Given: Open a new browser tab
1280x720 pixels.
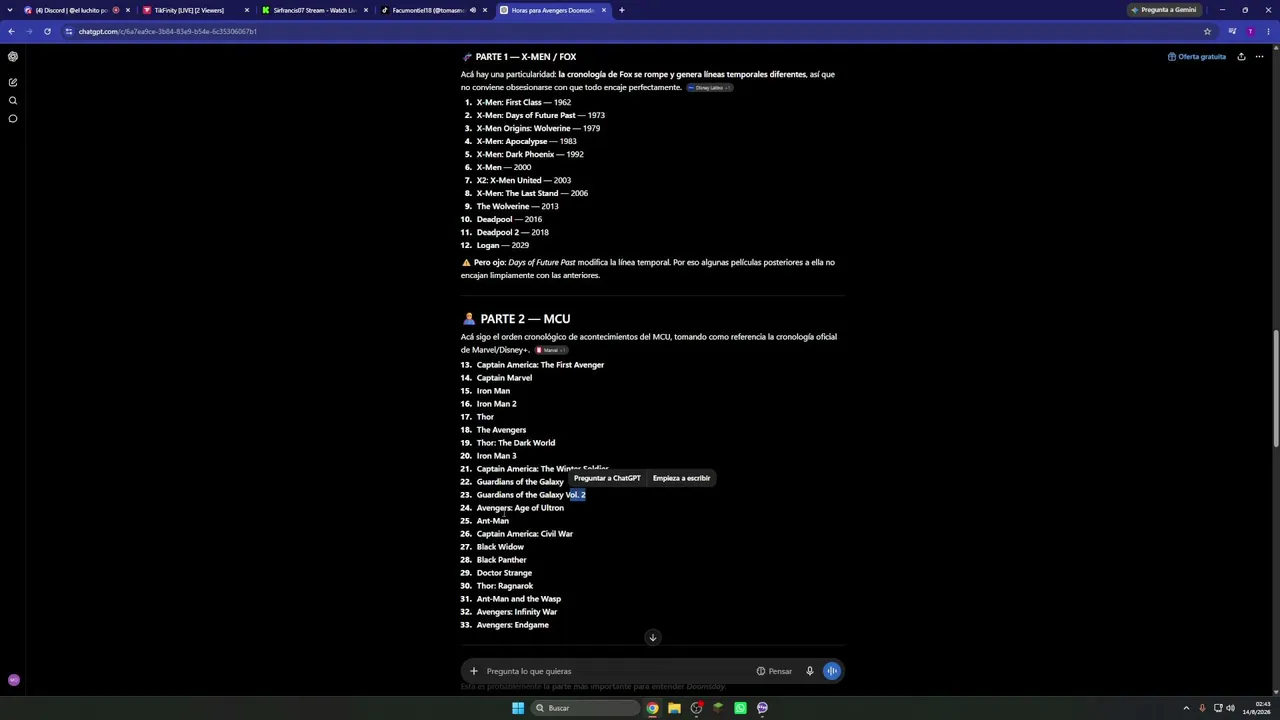Looking at the screenshot, I should tap(621, 10).
